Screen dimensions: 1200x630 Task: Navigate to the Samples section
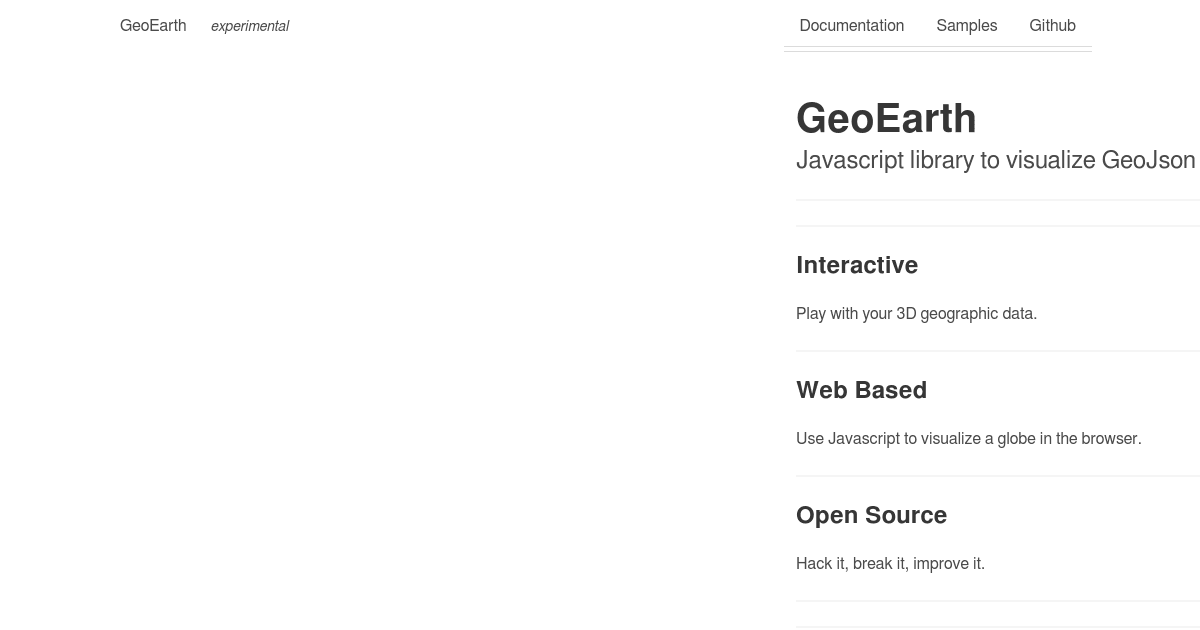pyautogui.click(x=966, y=26)
